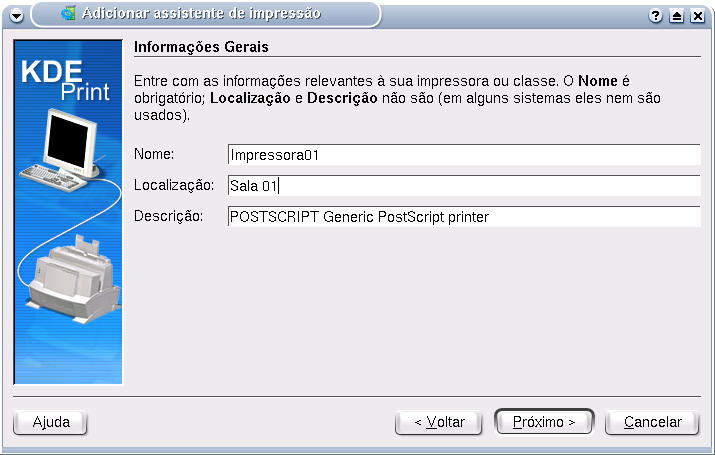The height and width of the screenshot is (455, 715).
Task: Click the Nome: label
Action: 154,154
